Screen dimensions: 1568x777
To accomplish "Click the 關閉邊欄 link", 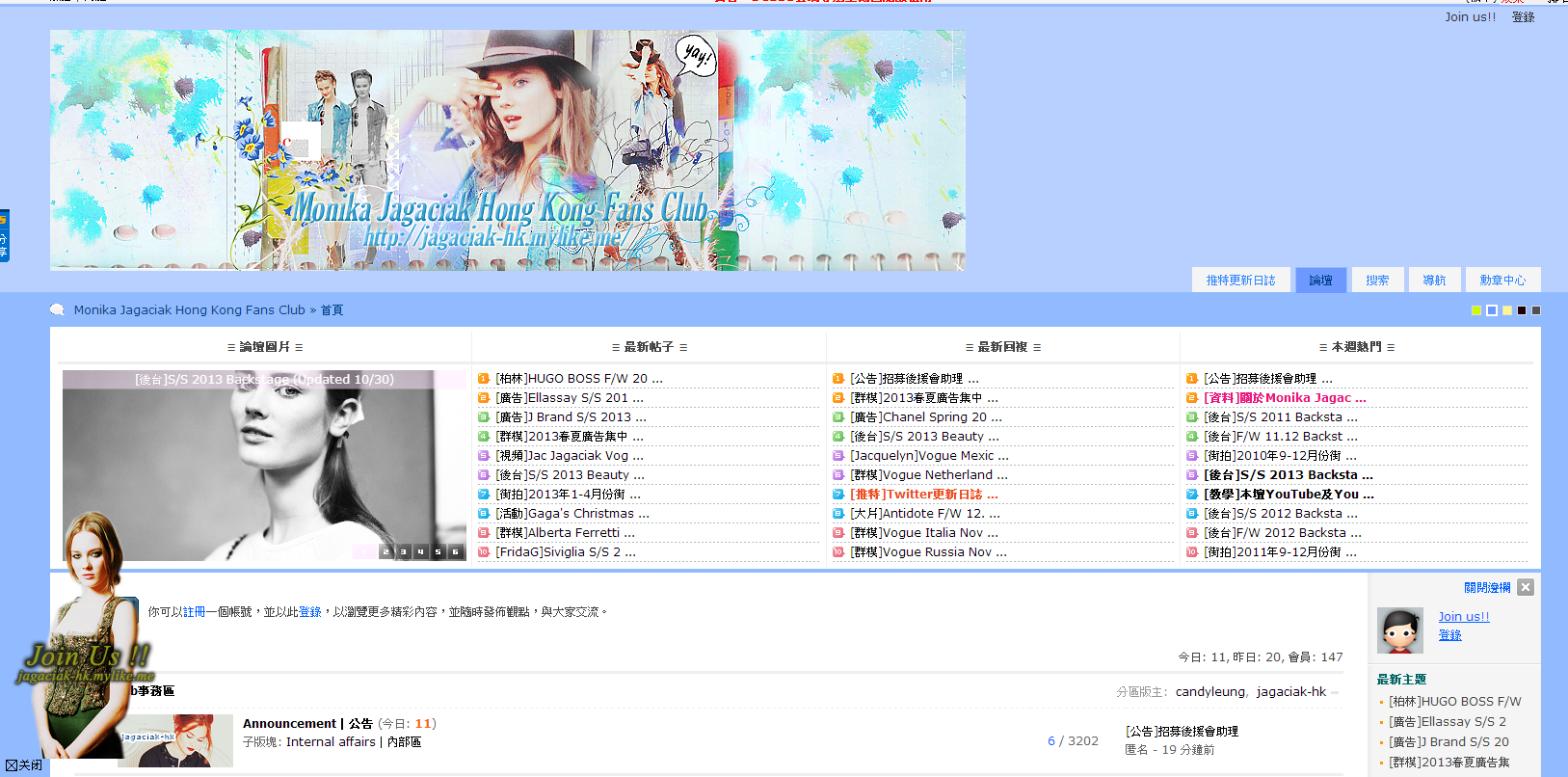I will click(x=1487, y=587).
